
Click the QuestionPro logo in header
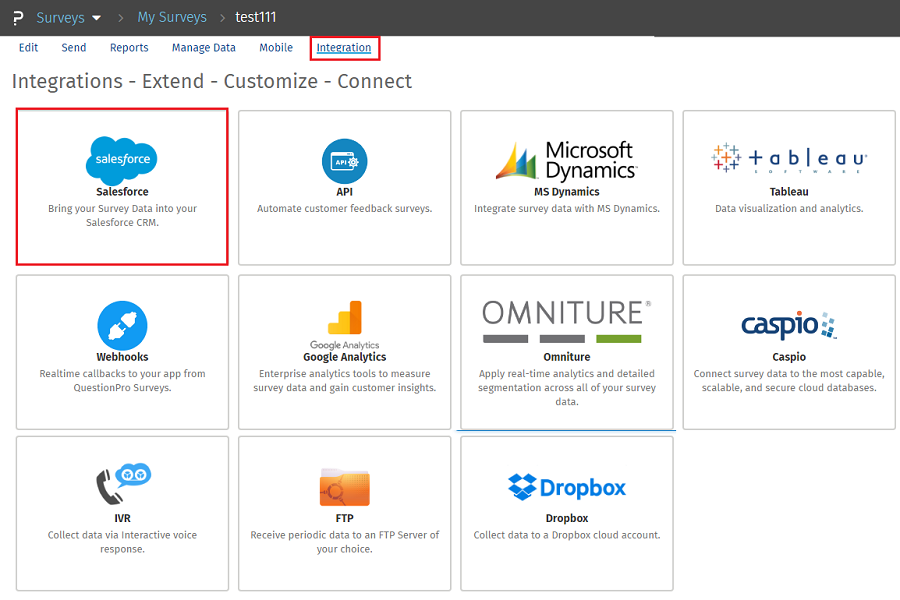18,18
